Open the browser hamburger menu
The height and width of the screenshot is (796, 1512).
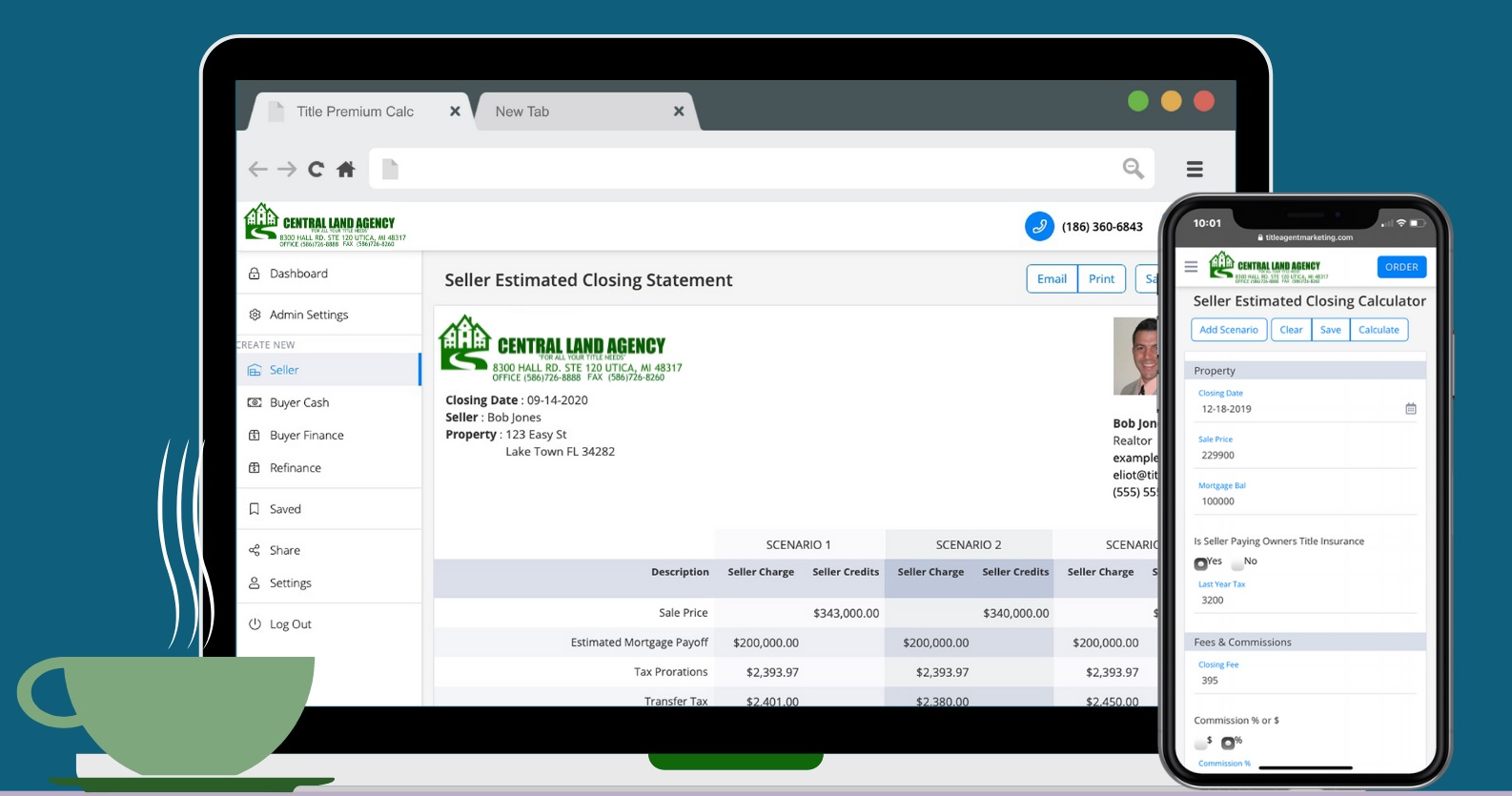1195,169
